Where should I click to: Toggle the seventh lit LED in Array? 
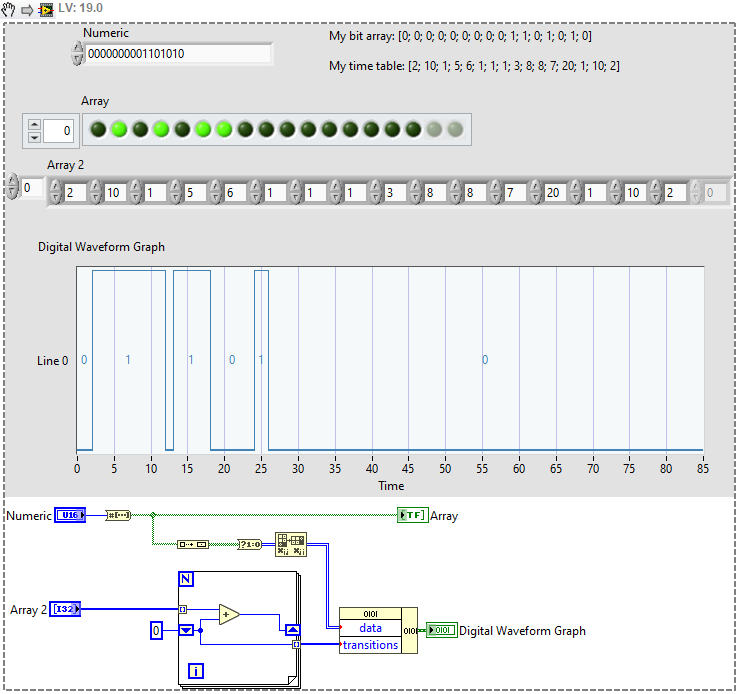coord(223,129)
